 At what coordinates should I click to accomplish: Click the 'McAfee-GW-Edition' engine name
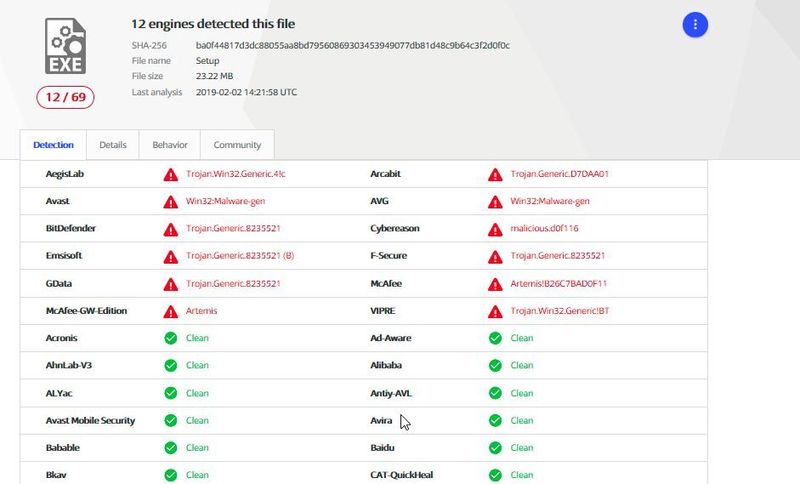pos(86,311)
